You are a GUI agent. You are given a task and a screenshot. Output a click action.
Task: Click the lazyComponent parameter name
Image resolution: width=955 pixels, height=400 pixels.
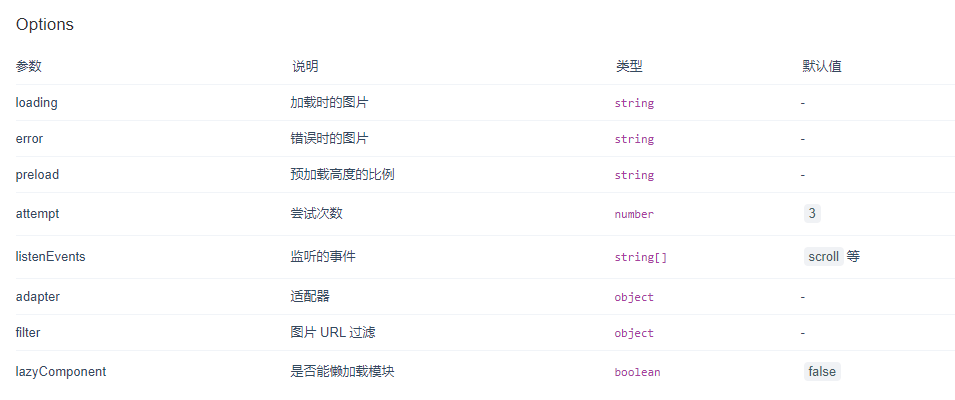[61, 371]
